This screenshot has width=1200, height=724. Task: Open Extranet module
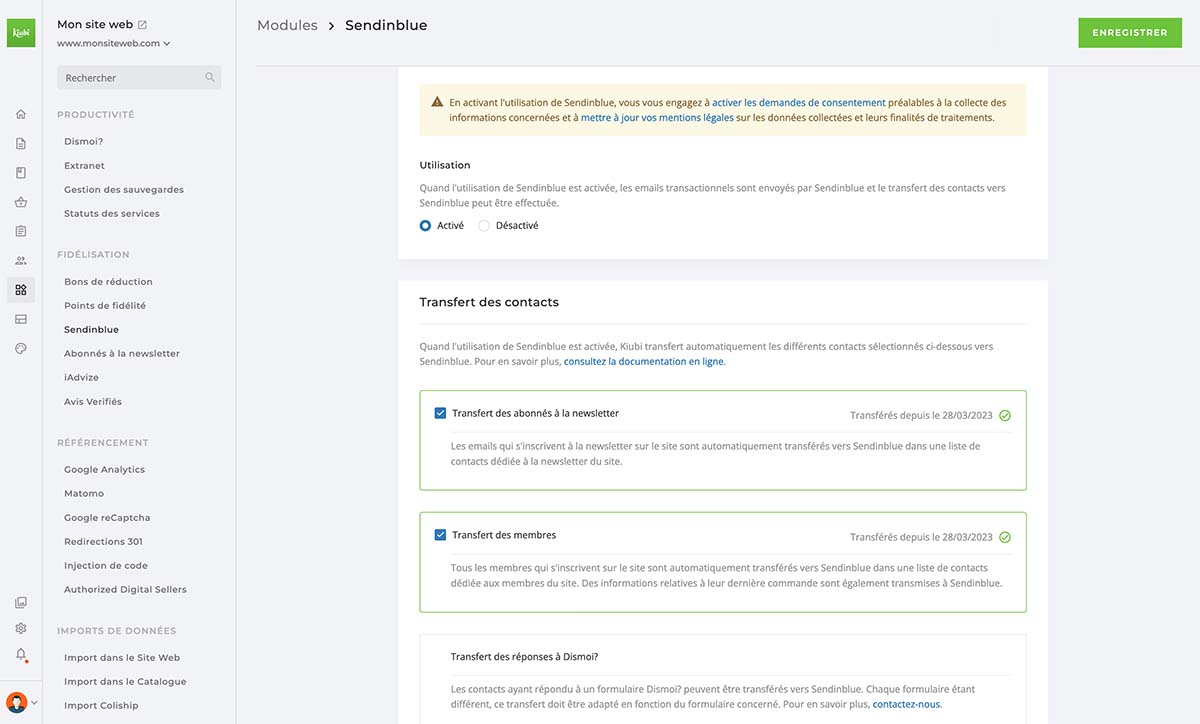pos(84,166)
